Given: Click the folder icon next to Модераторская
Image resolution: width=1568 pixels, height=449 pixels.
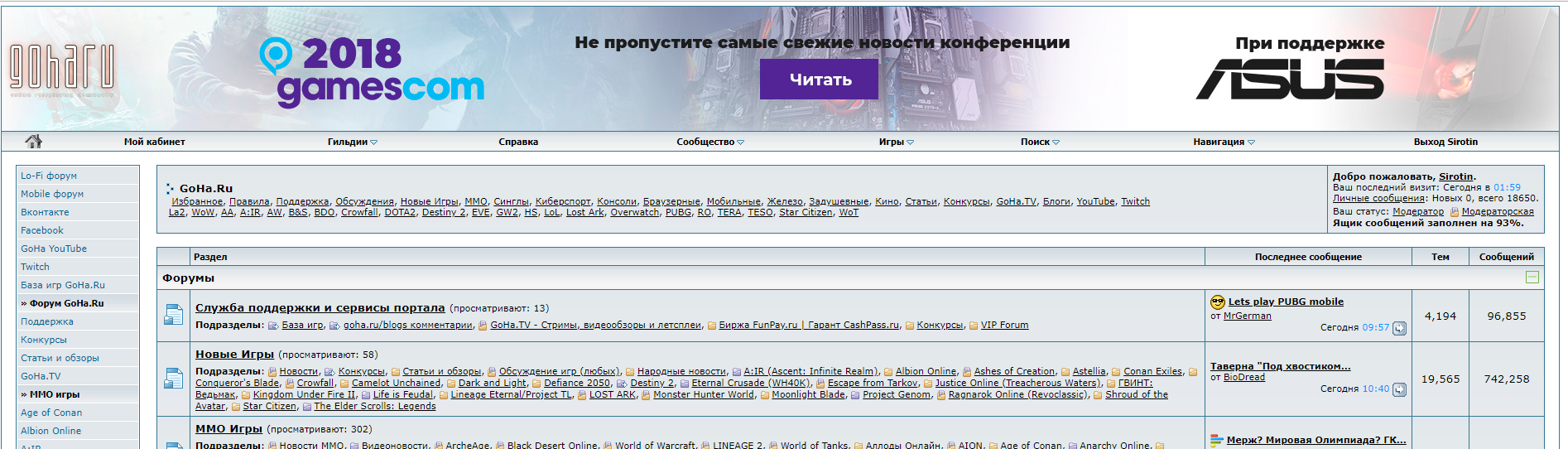Looking at the screenshot, I should coord(1455,212).
